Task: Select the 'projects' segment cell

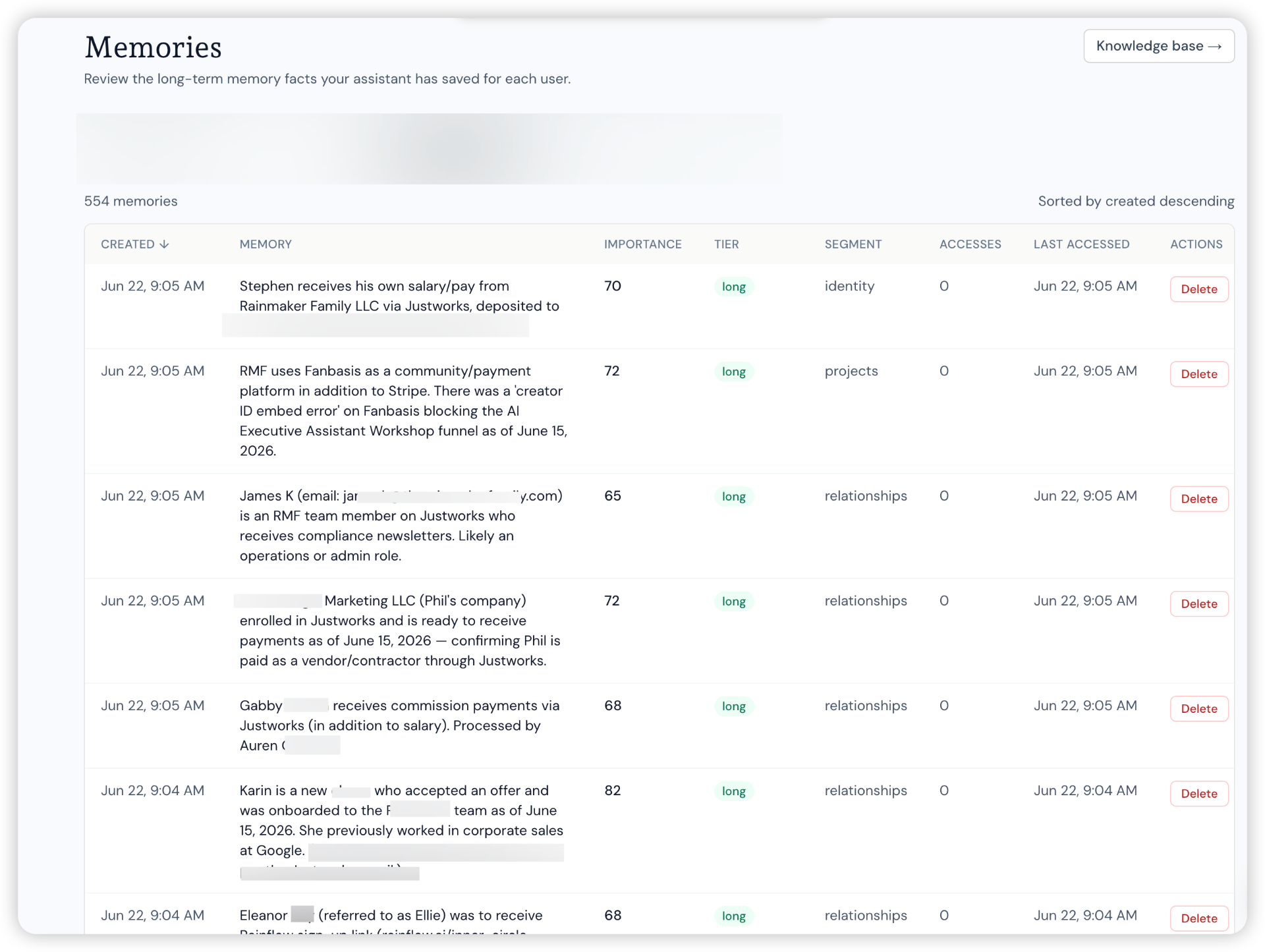Action: 851,371
